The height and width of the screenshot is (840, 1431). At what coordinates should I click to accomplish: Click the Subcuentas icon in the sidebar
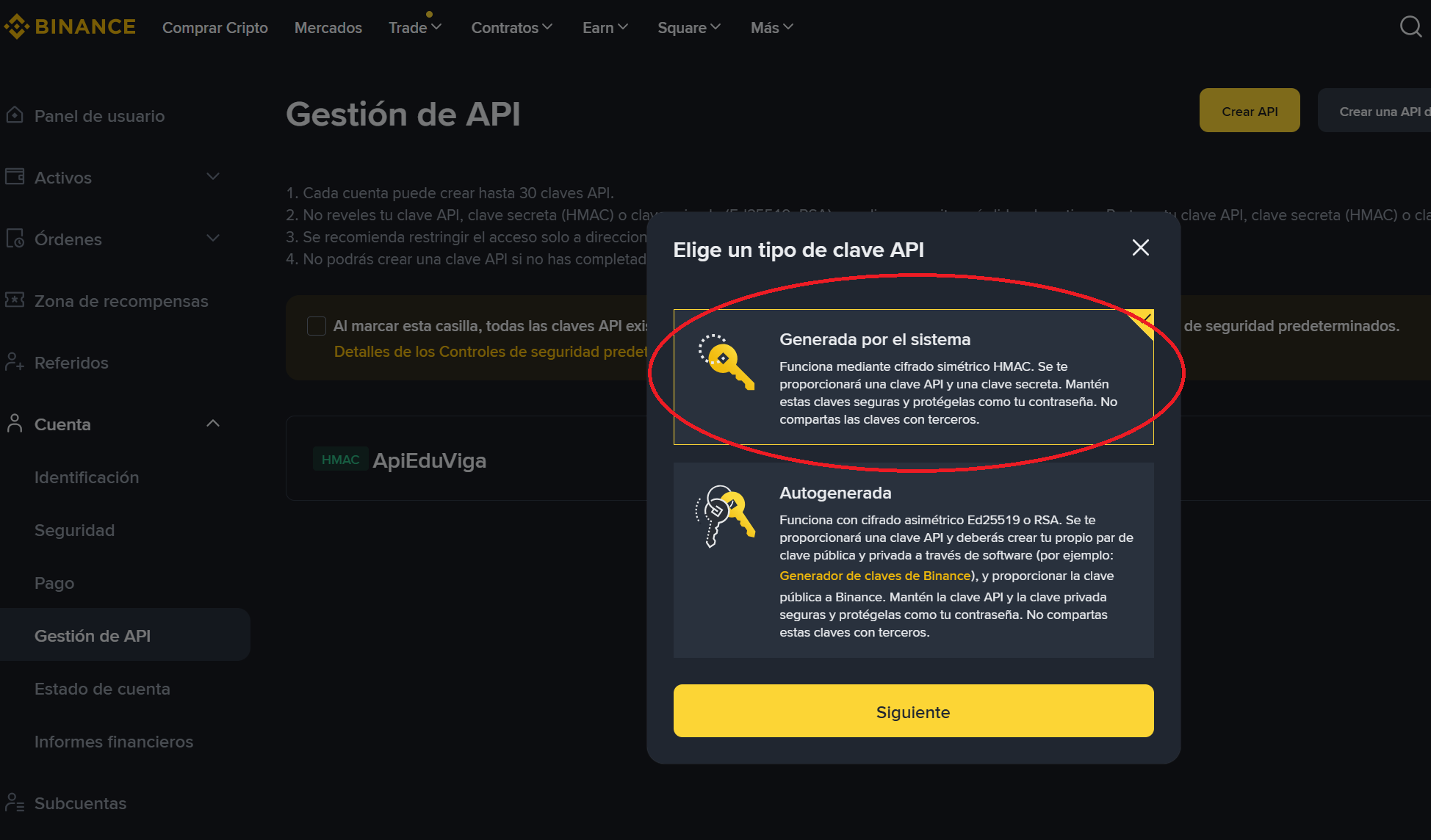pyautogui.click(x=15, y=803)
